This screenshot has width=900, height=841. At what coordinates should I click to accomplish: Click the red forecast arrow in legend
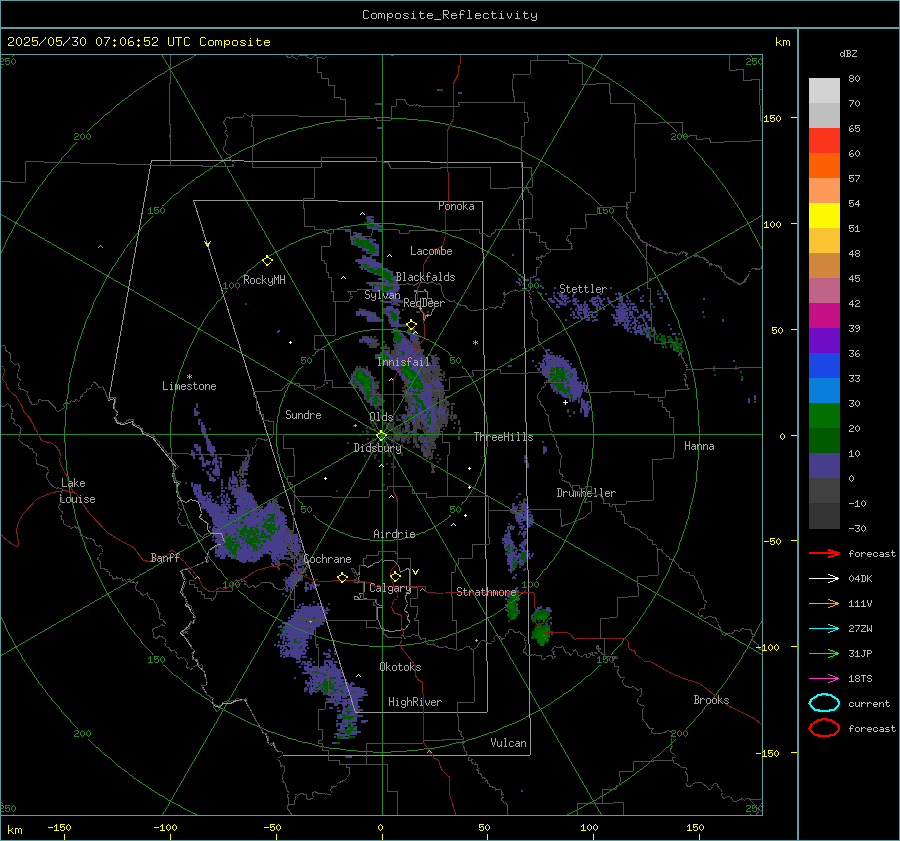coord(824,553)
